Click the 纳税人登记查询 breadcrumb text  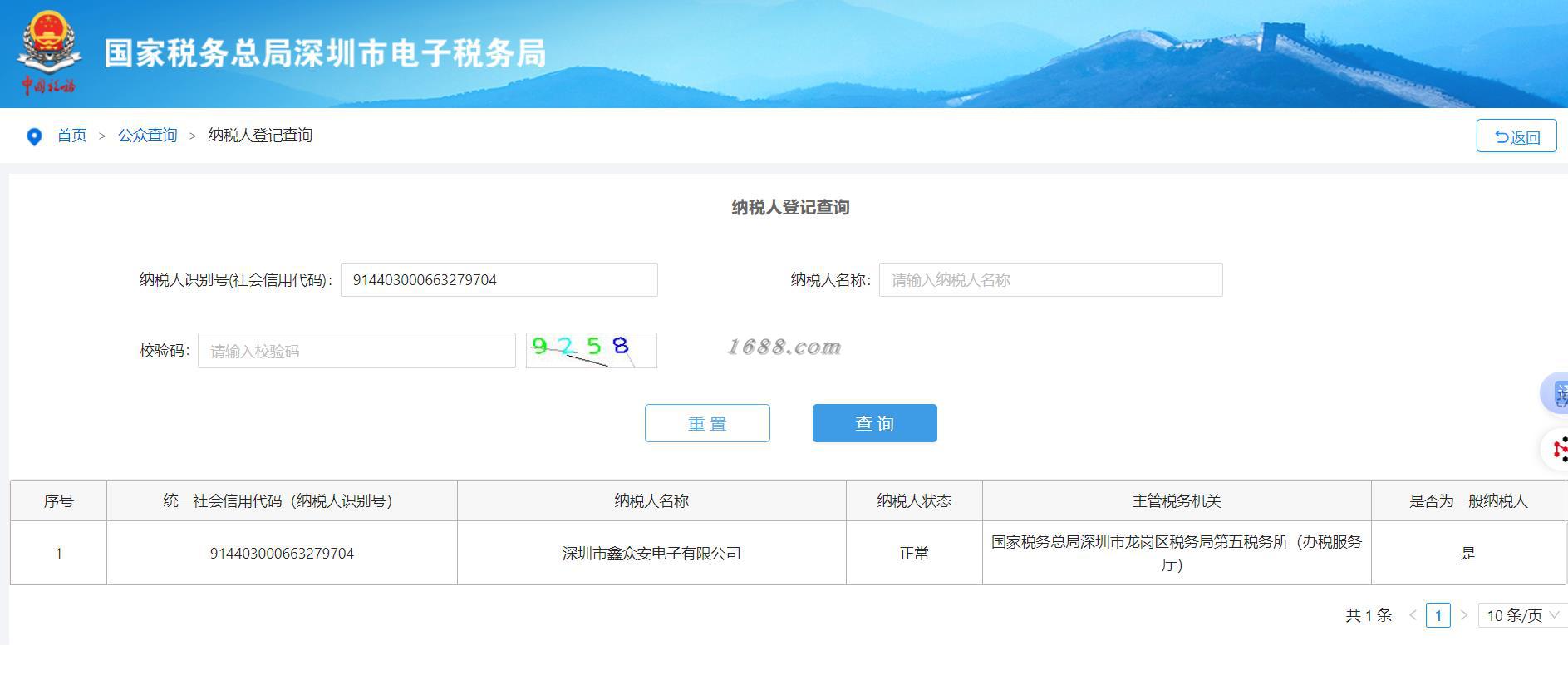tap(260, 136)
